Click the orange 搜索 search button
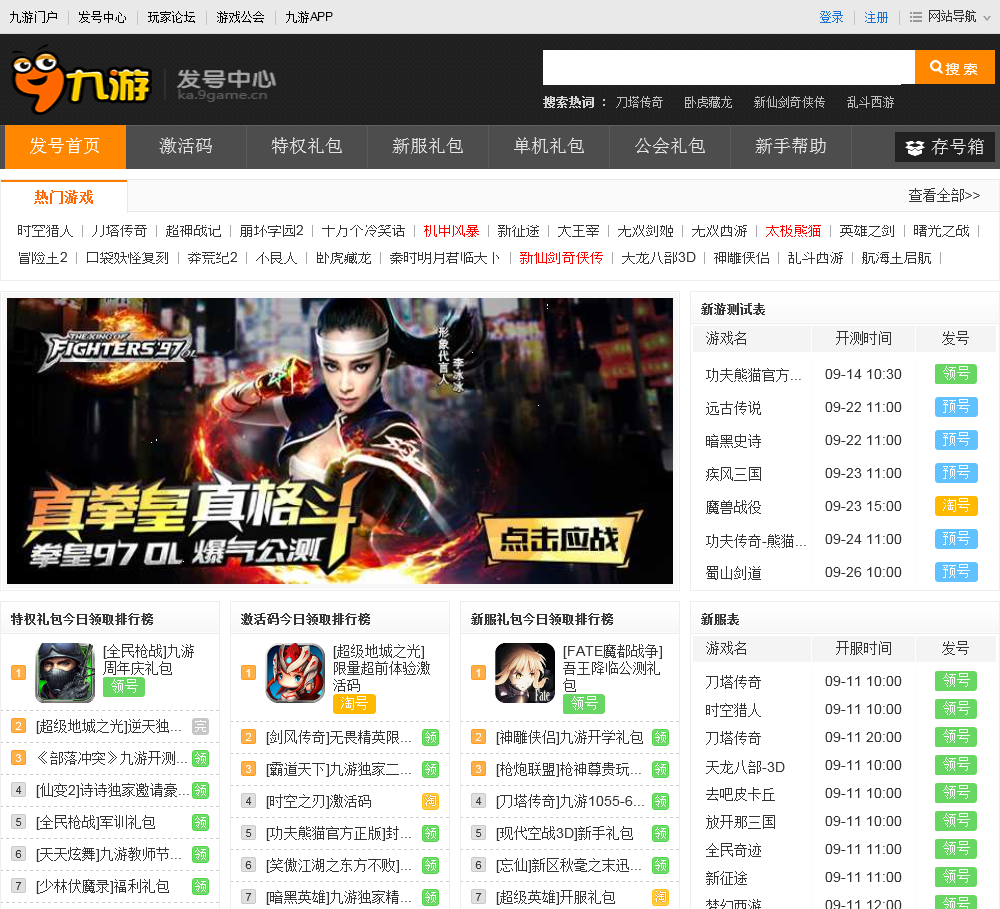This screenshot has height=909, width=1000. click(x=954, y=68)
